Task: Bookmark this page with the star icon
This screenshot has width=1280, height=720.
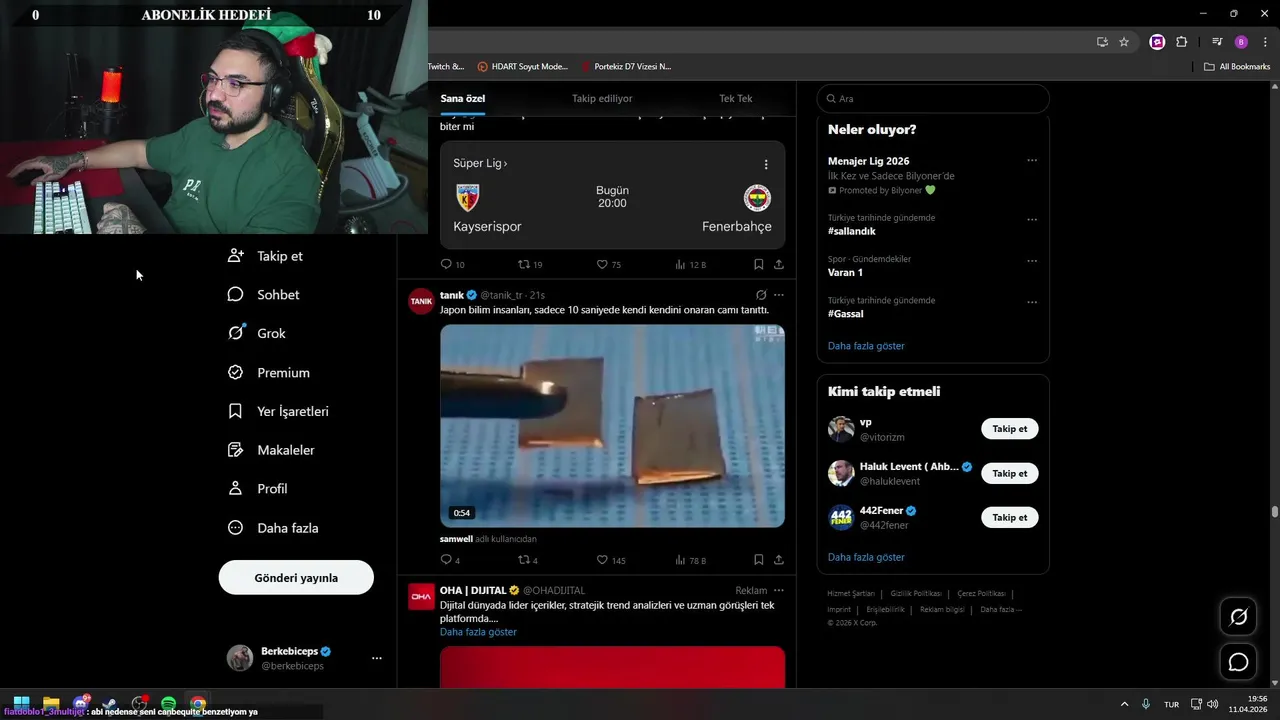Action: 1124,42
